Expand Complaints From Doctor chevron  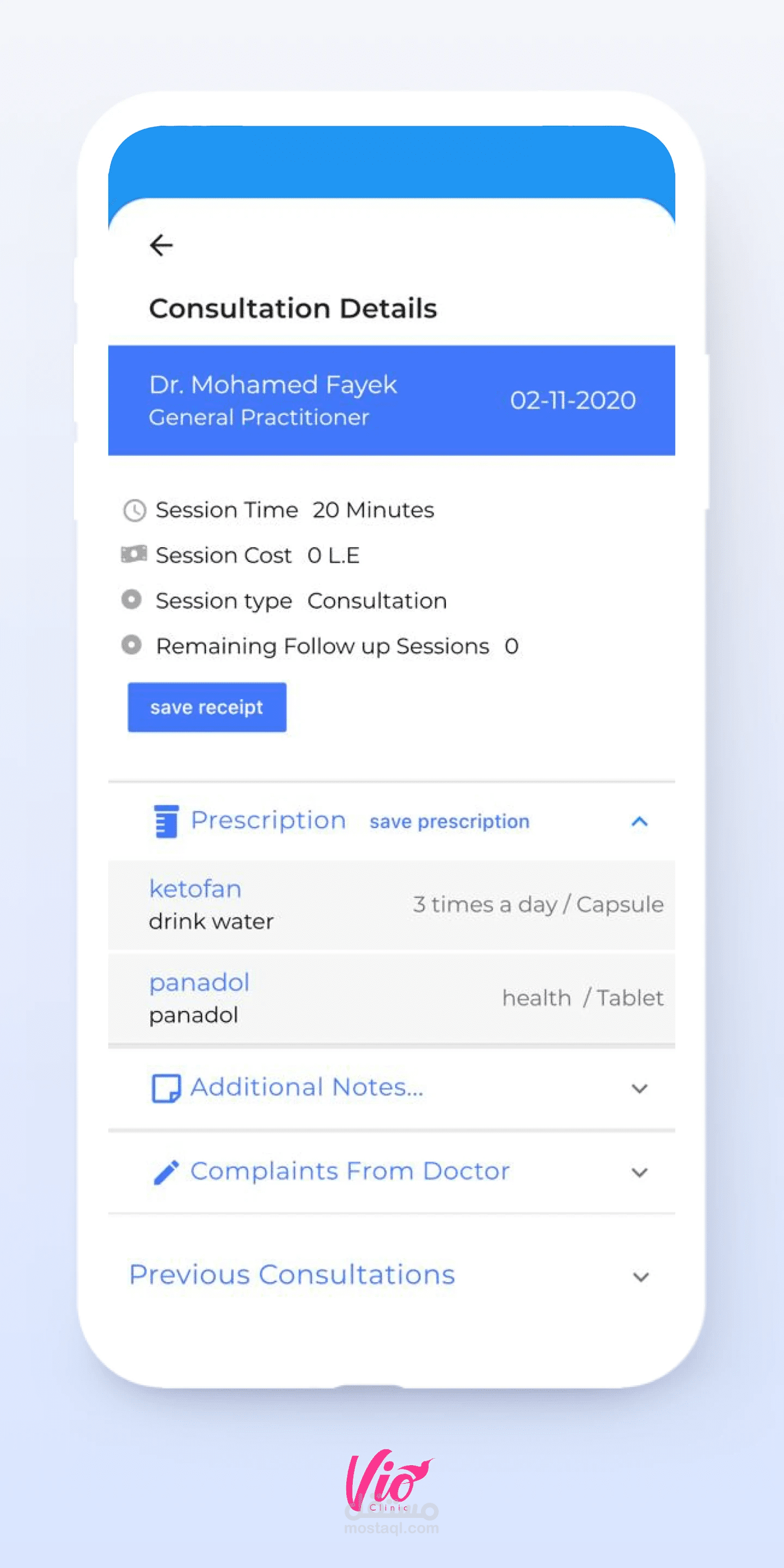click(x=639, y=1172)
